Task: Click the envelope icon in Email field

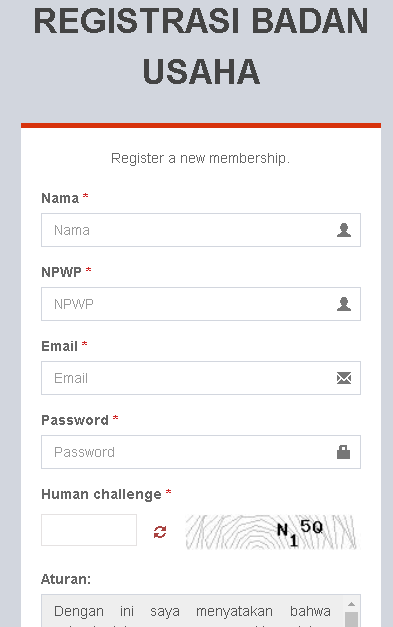Action: [x=344, y=378]
